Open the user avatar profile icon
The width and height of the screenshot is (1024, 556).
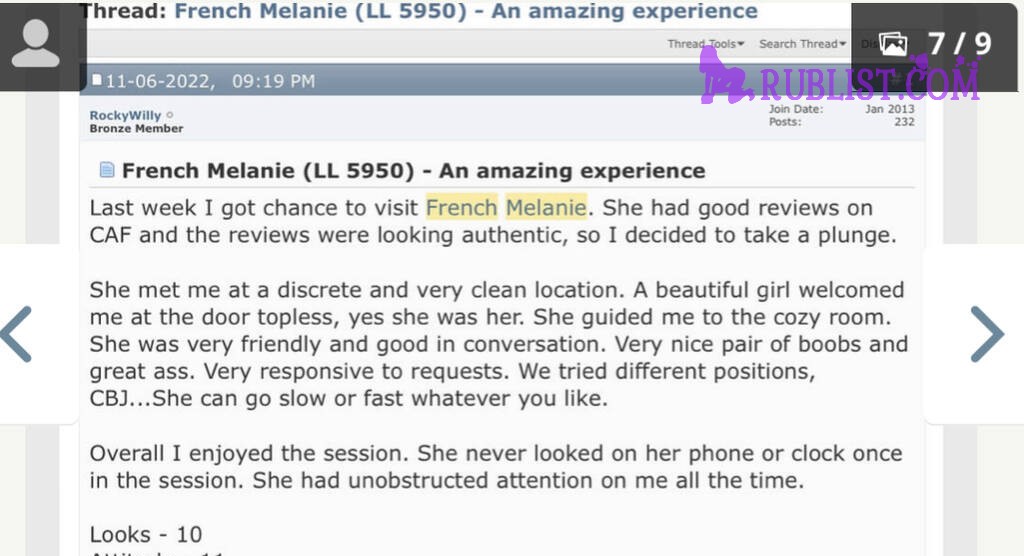click(x=36, y=43)
